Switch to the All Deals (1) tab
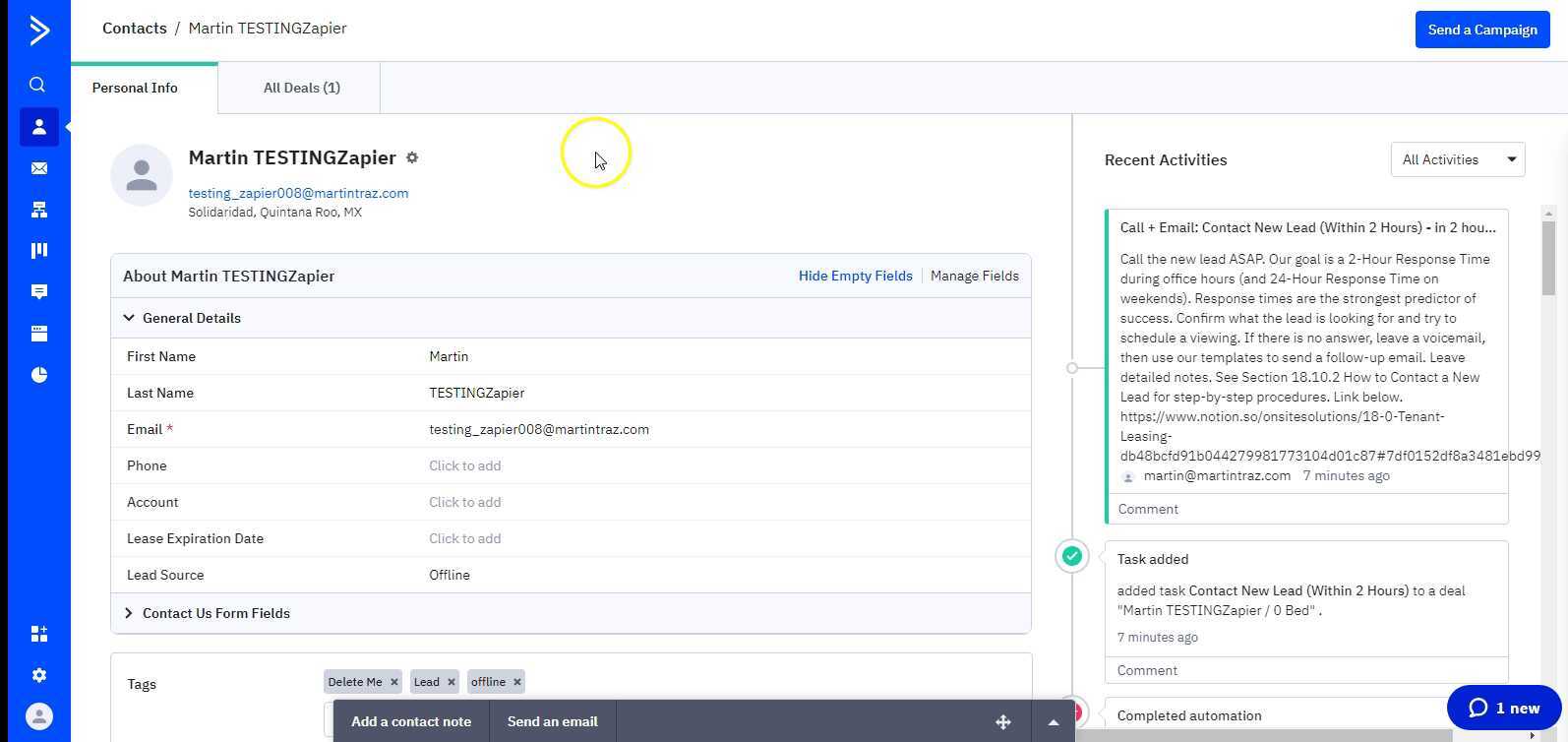Viewport: 1568px width, 742px height. click(x=301, y=88)
